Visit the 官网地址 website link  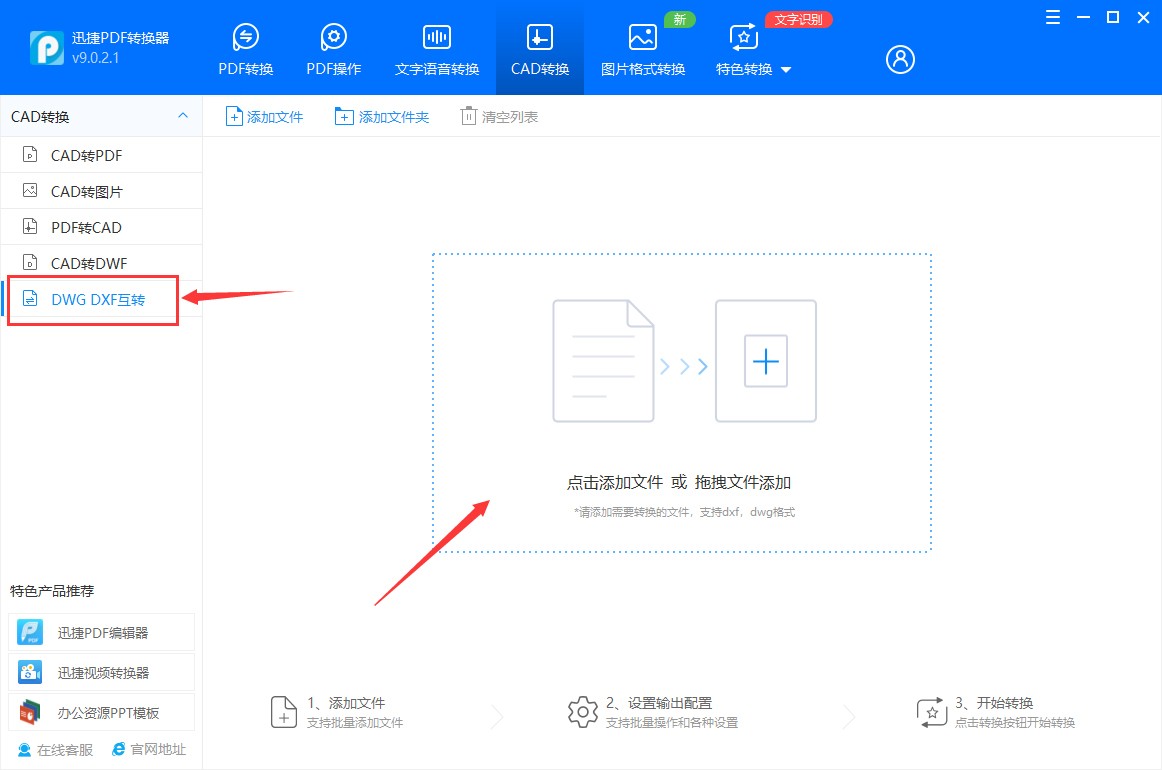[148, 749]
